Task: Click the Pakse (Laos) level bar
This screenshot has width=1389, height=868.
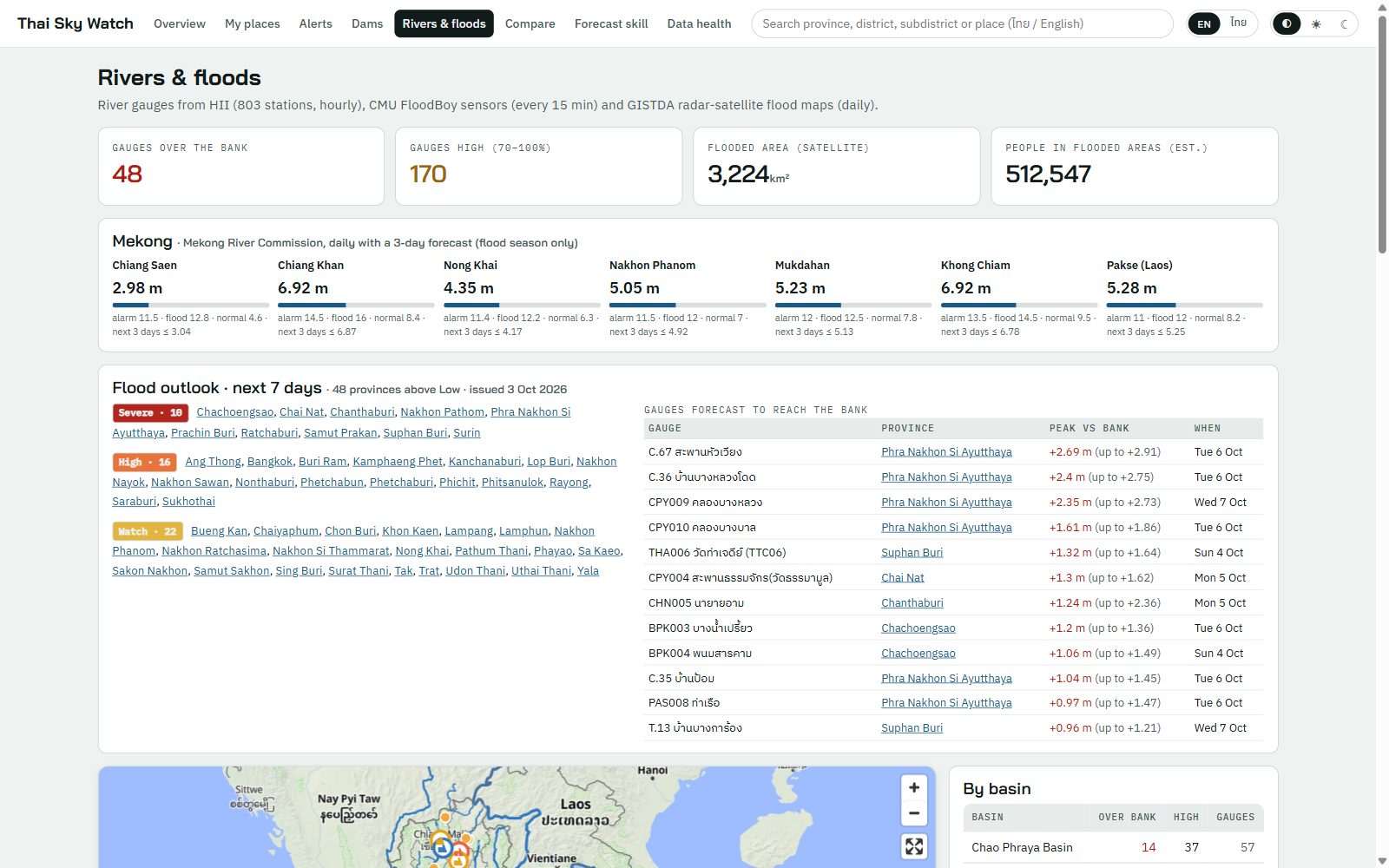Action: [x=1185, y=306]
